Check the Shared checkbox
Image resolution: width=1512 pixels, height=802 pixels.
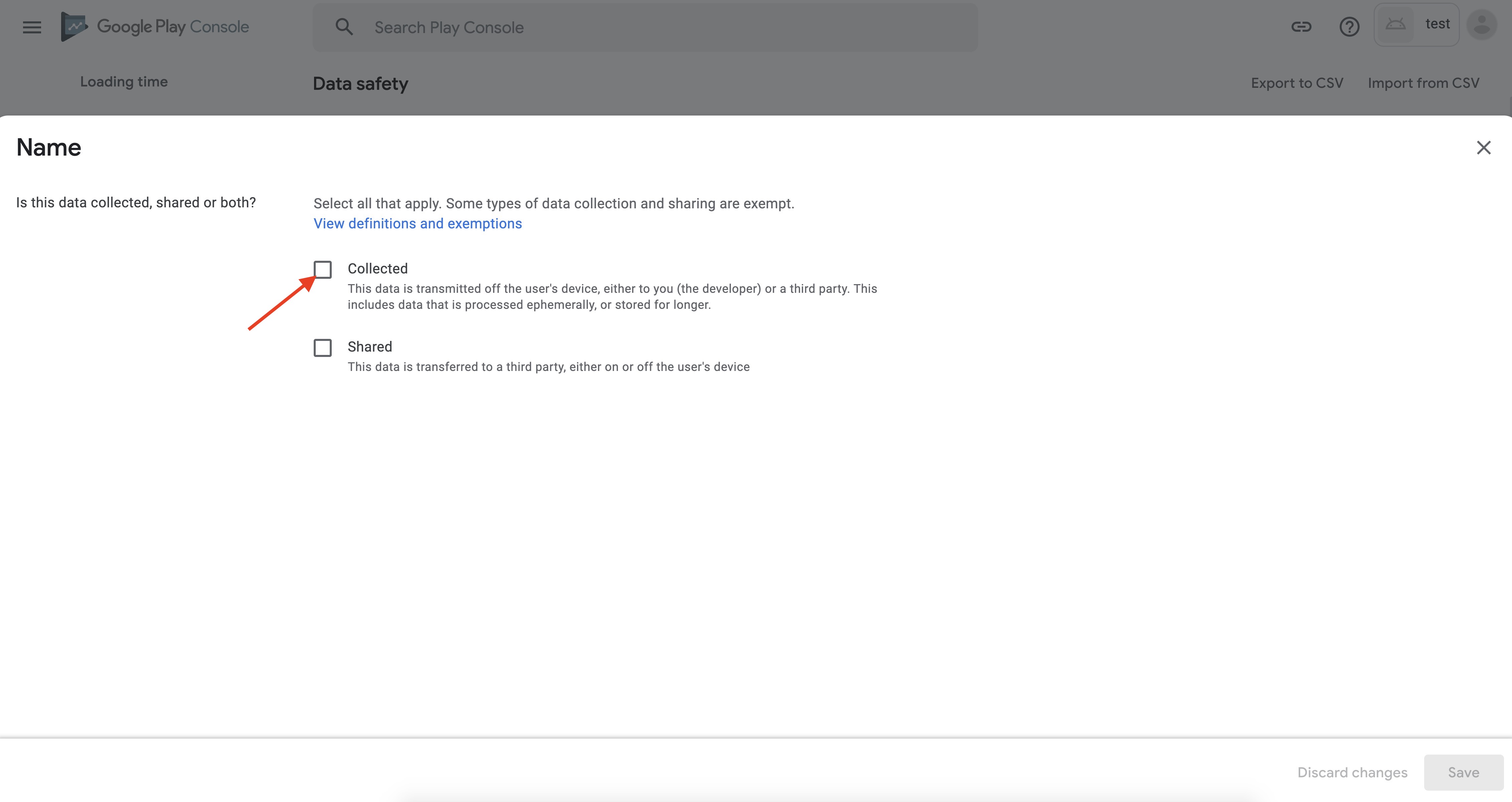pos(322,348)
